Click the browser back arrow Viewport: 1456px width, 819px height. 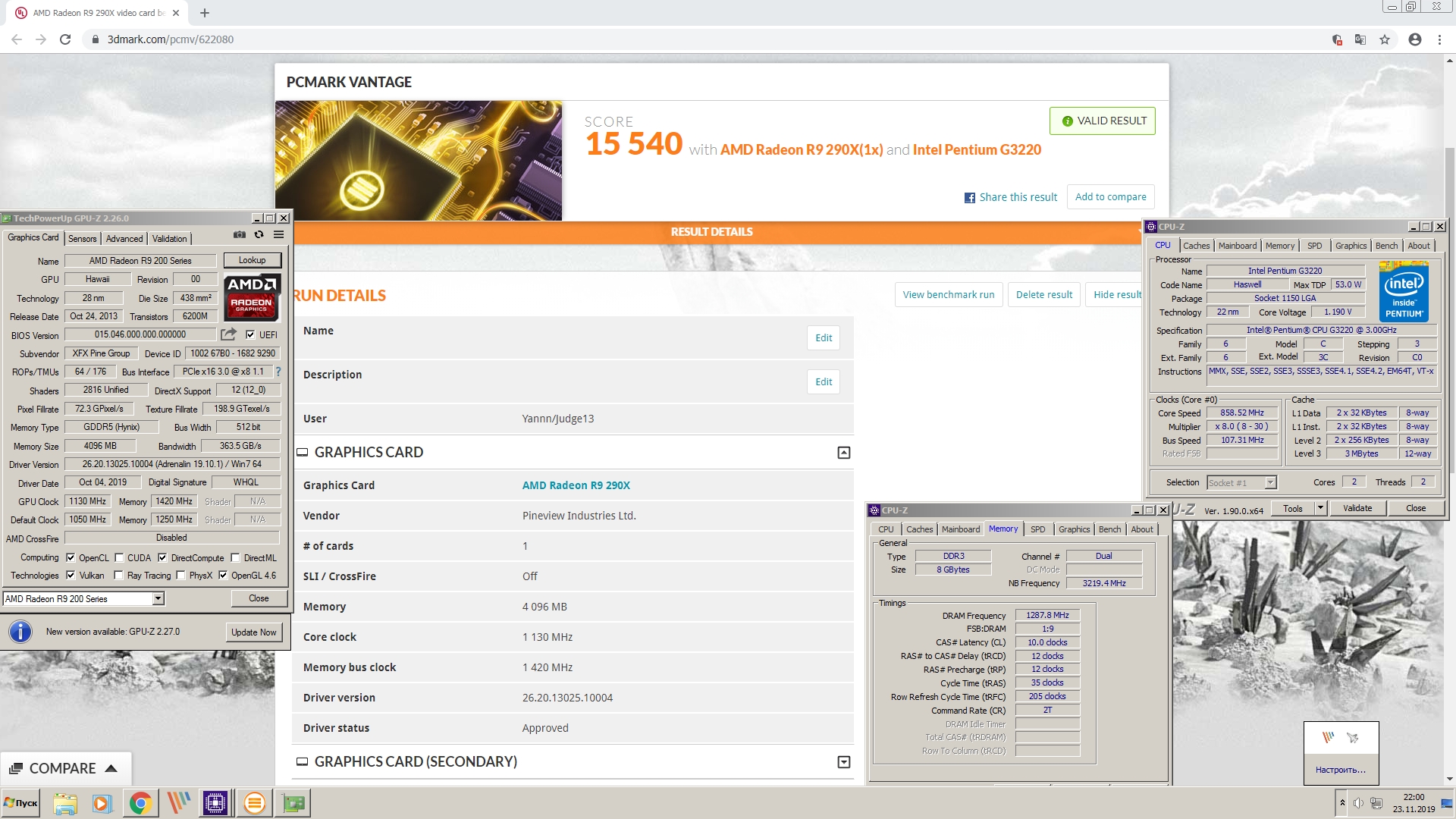[x=17, y=39]
